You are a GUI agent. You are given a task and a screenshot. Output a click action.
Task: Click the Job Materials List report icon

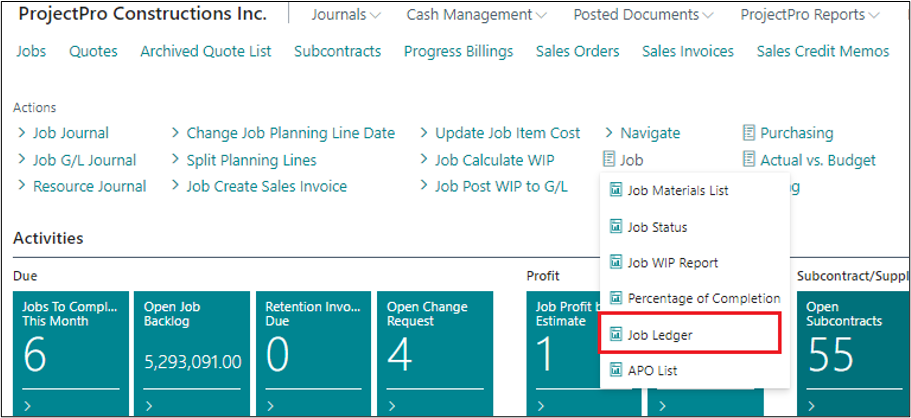616,191
